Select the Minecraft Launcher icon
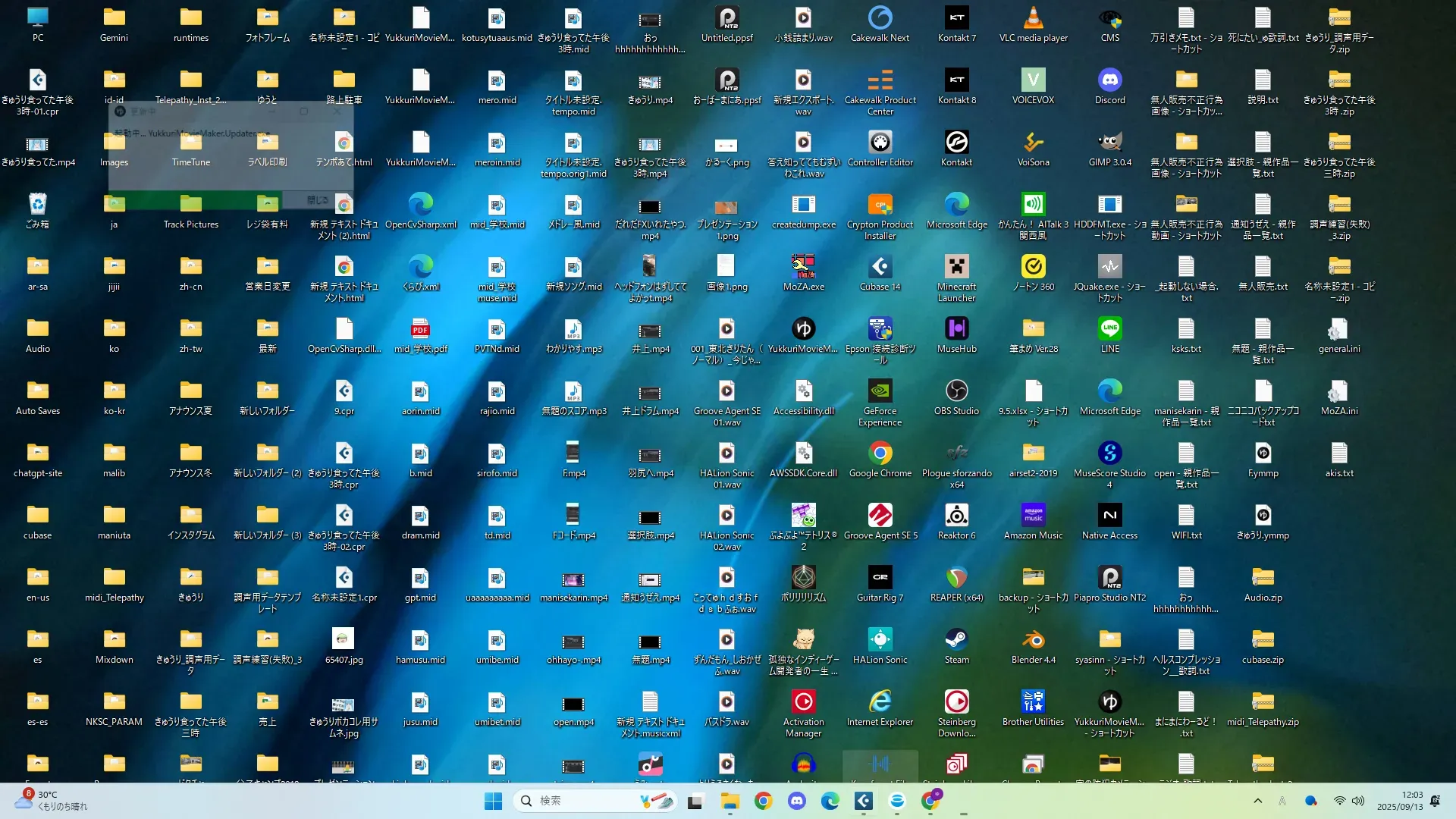This screenshot has width=1456, height=819. 956,267
